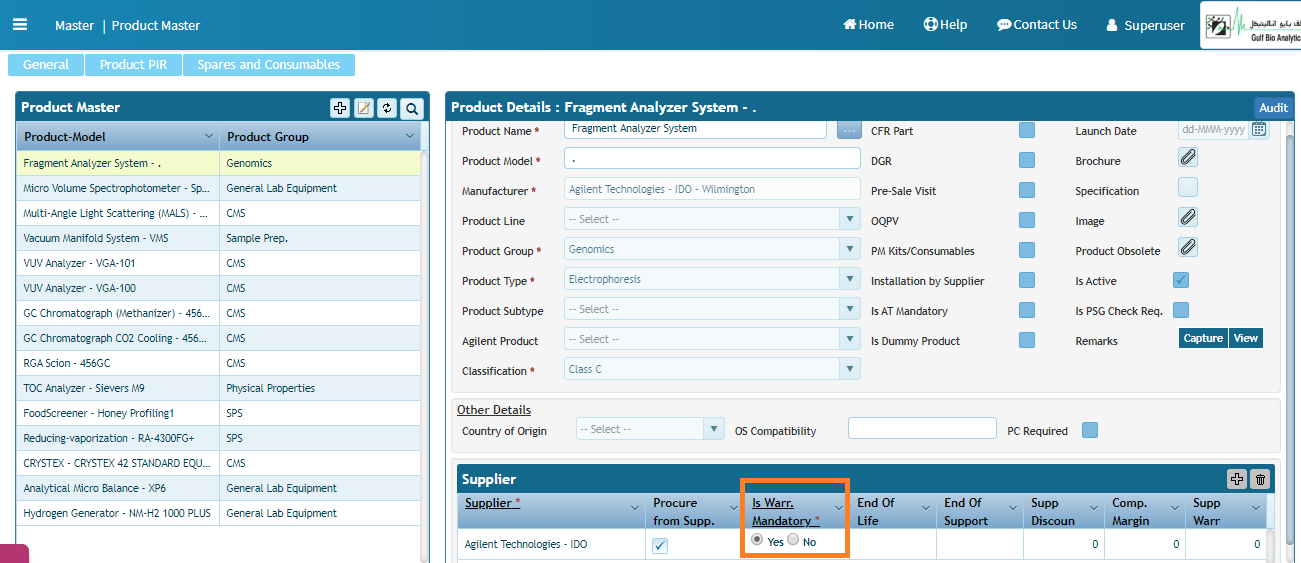
Task: Add new product in Product Master panel
Action: (x=340, y=108)
